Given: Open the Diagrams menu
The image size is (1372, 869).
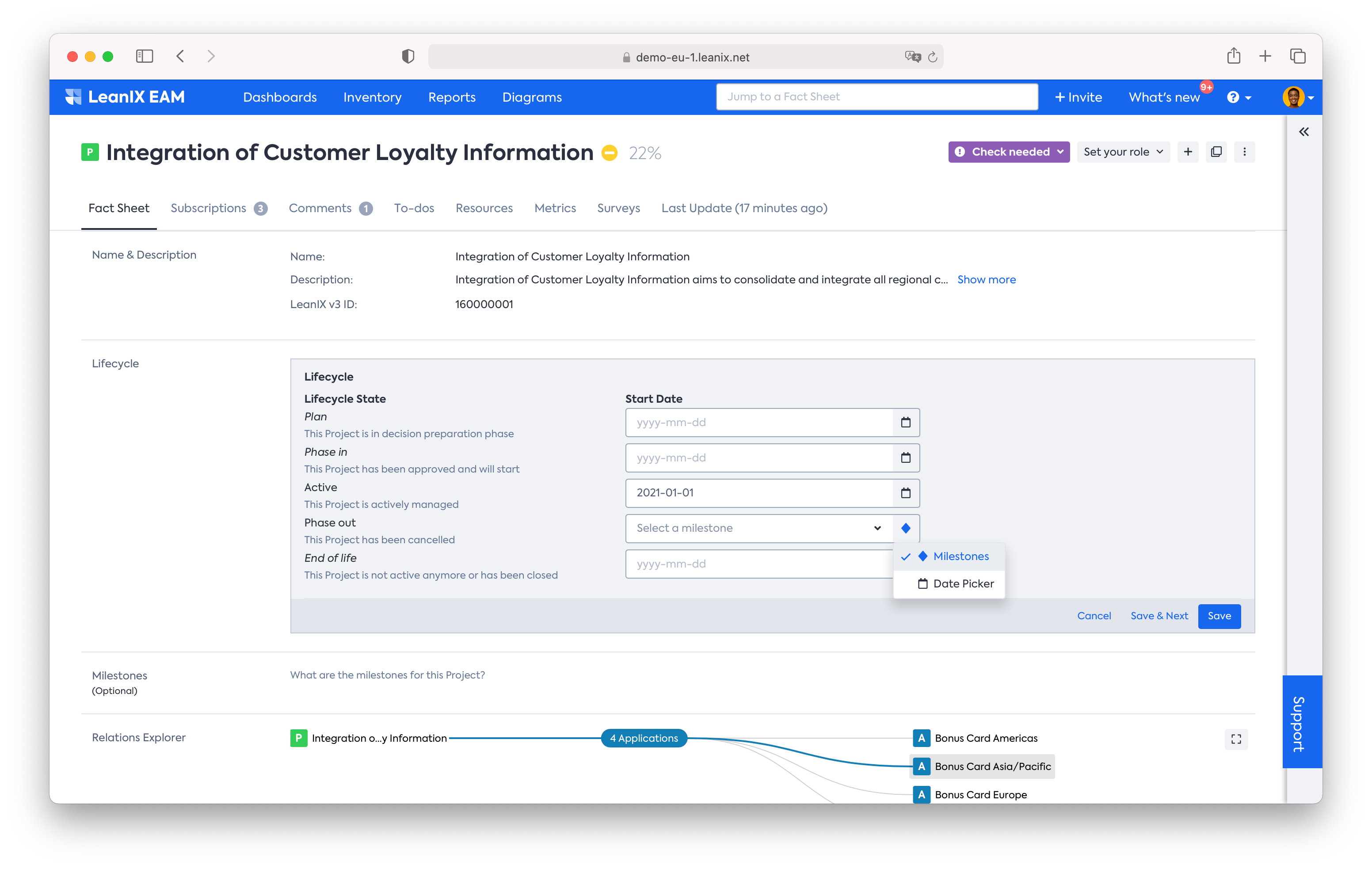Looking at the screenshot, I should pyautogui.click(x=532, y=97).
